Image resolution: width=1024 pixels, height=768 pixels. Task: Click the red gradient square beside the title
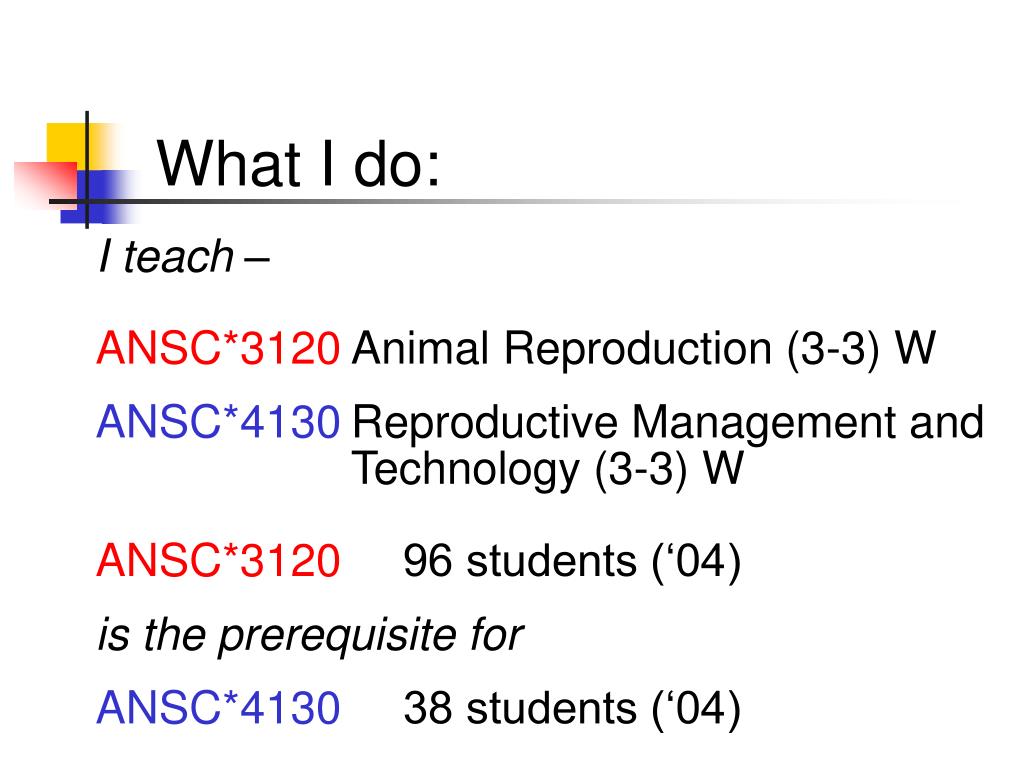tap(44, 185)
